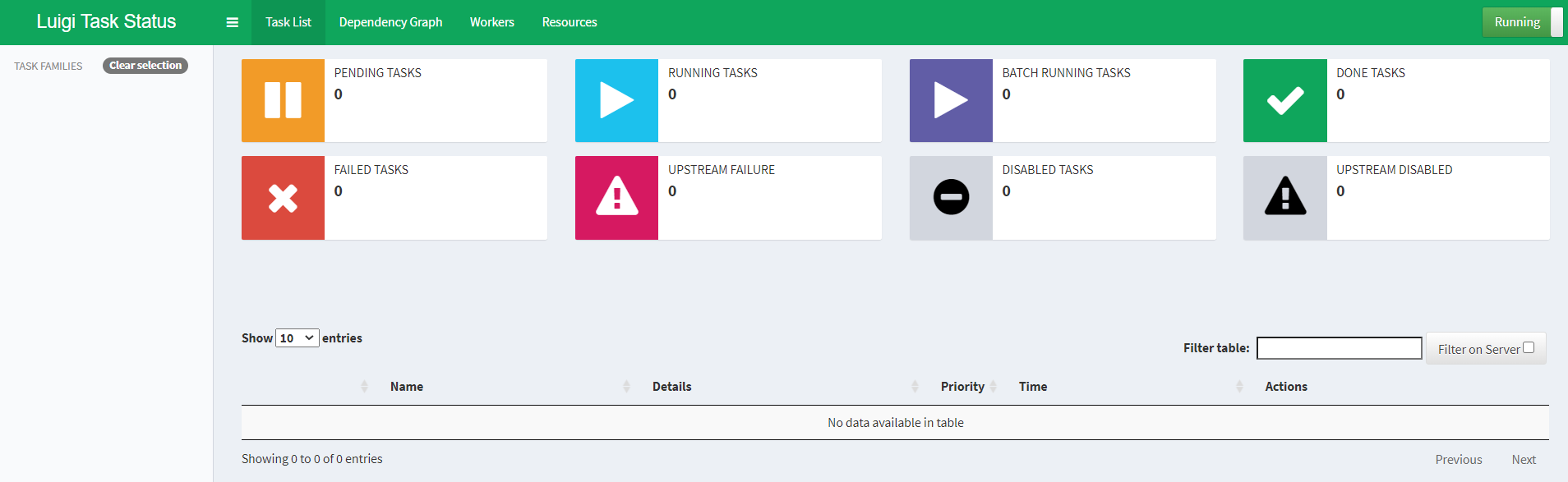
Task: Click the Time column header
Action: click(x=1033, y=387)
